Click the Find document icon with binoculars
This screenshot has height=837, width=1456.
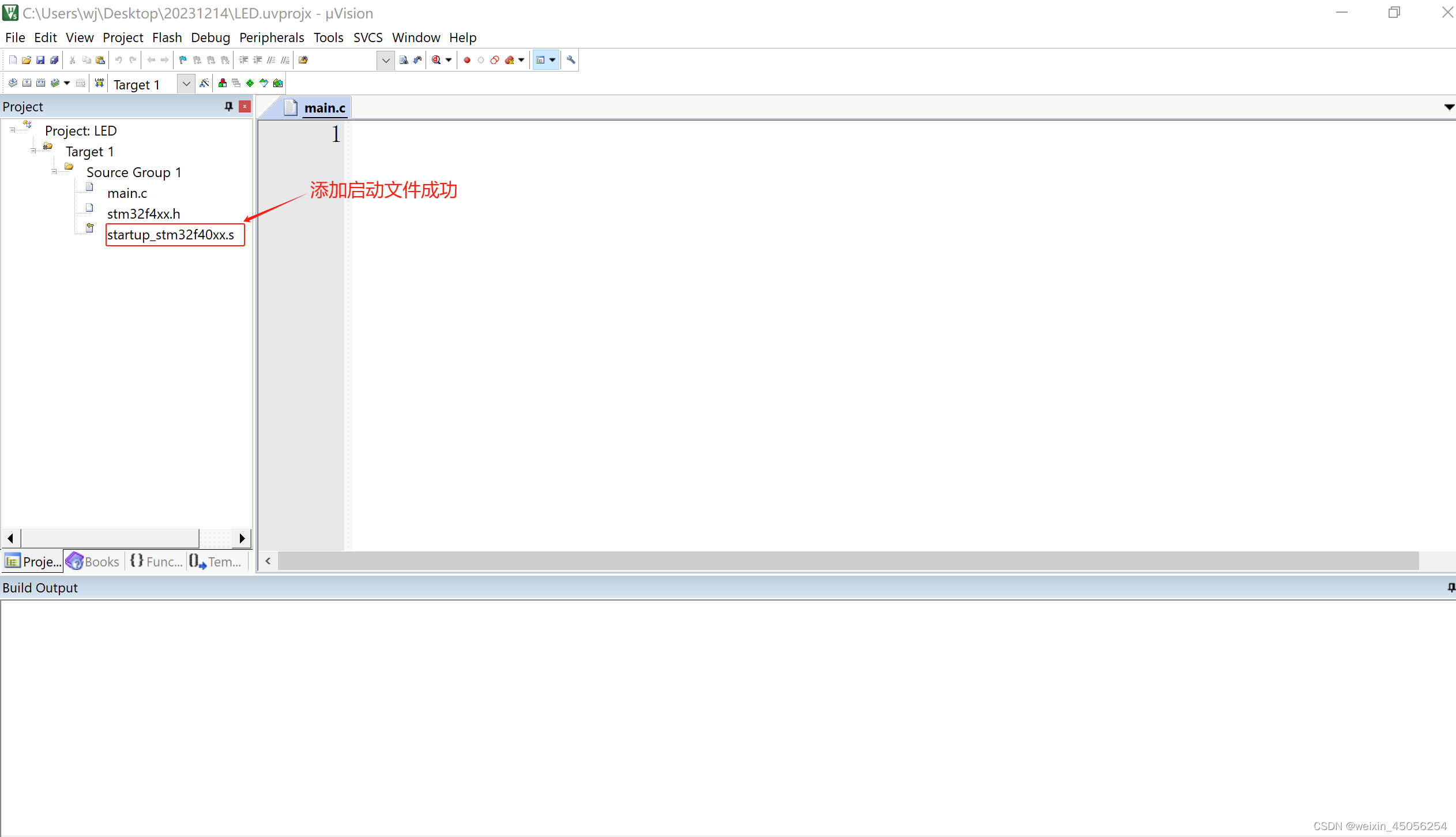pos(404,60)
